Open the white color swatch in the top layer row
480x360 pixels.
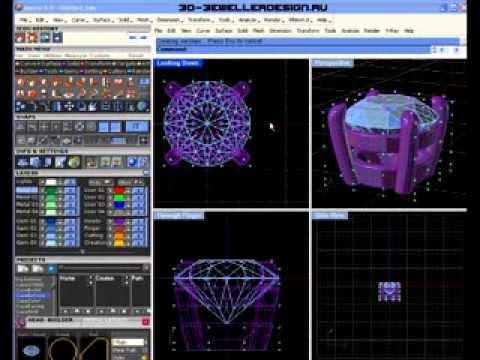(x=51, y=182)
